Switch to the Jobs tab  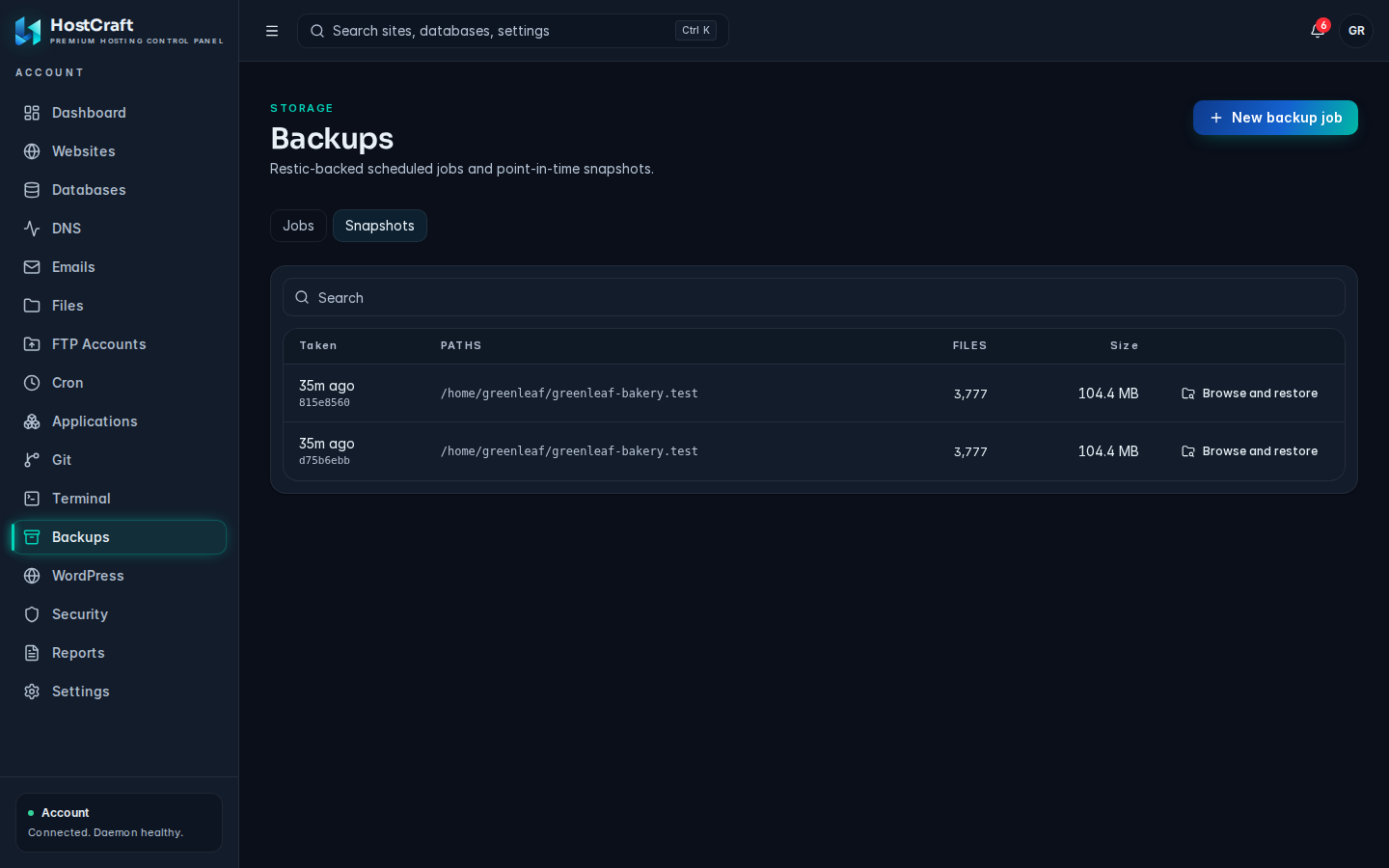tap(298, 226)
